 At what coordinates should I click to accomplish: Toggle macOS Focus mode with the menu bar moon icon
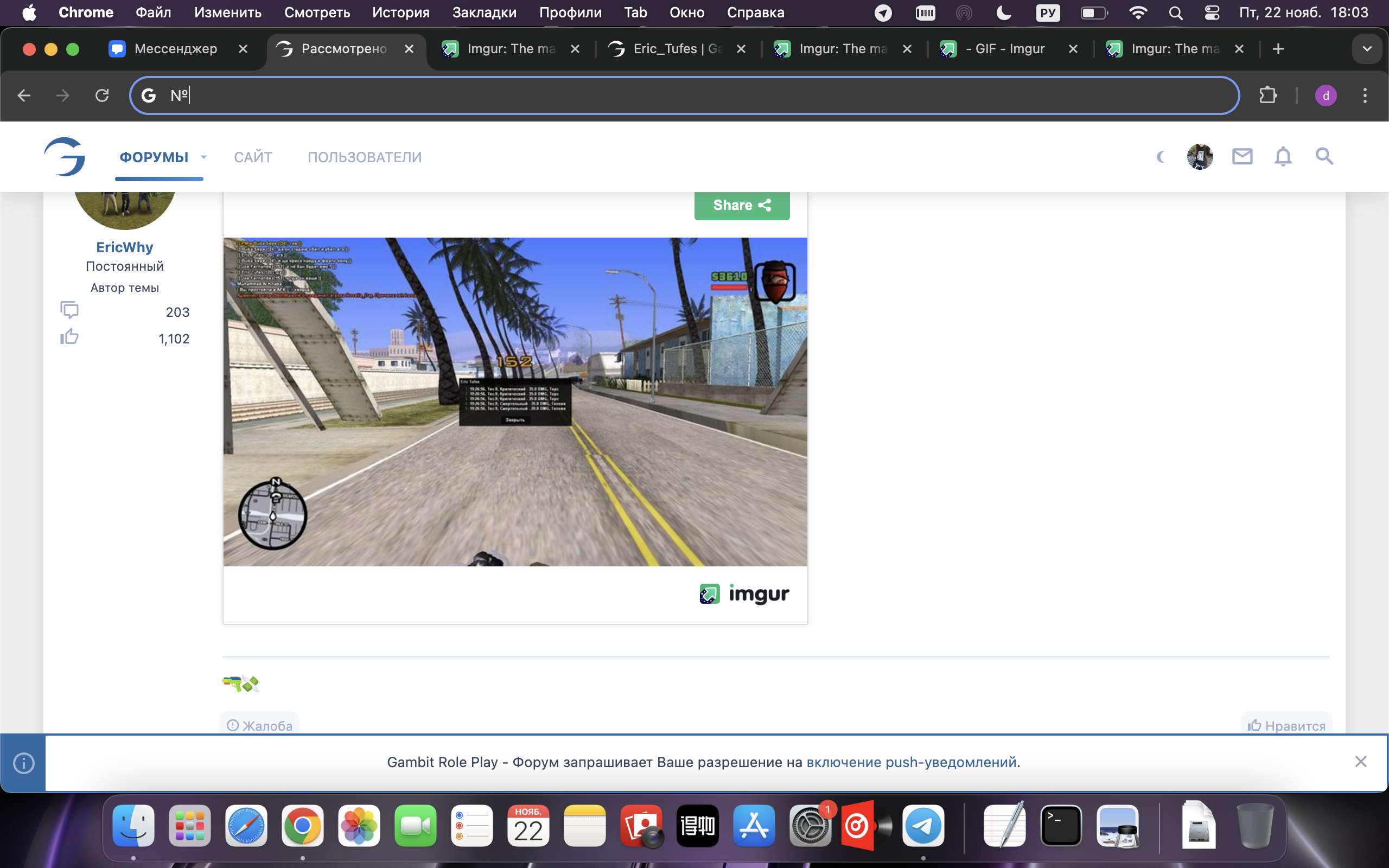tap(1004, 12)
